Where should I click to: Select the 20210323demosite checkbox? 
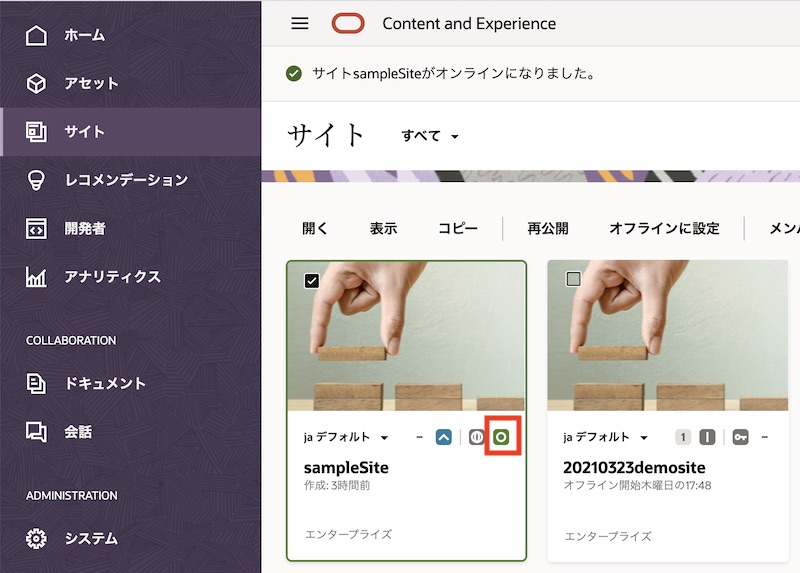(573, 279)
